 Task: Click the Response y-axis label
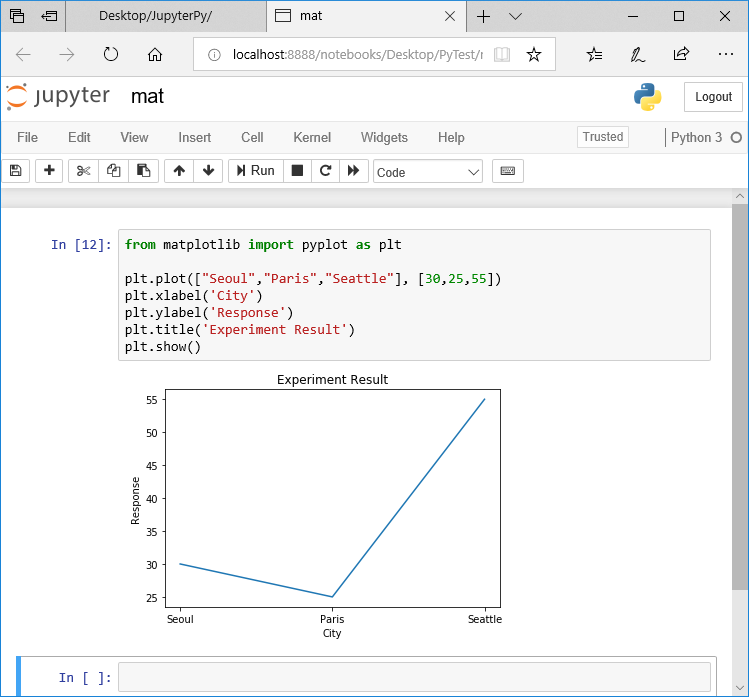[x=135, y=501]
